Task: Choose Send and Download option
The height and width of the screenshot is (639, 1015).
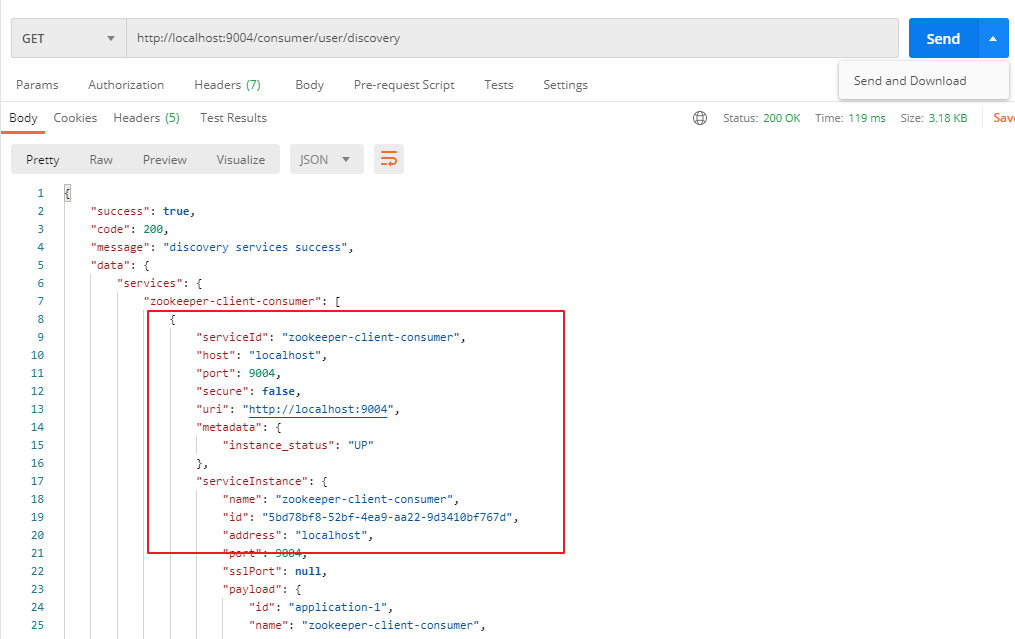Action: click(x=909, y=81)
